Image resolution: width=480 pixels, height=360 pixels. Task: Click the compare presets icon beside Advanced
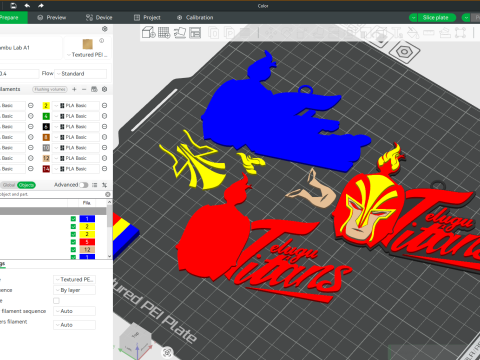105,185
